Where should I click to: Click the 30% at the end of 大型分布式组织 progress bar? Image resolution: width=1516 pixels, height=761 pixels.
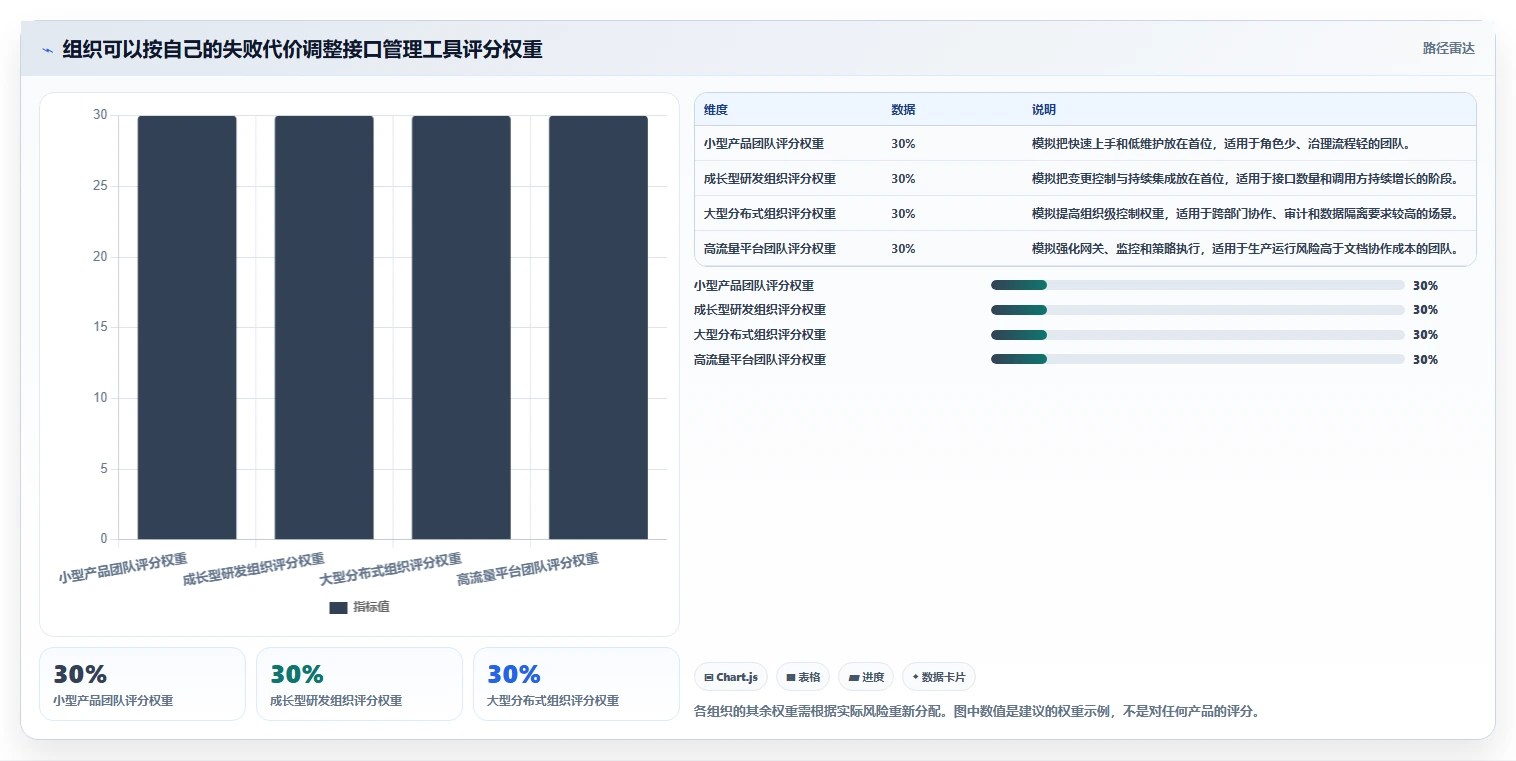click(x=1425, y=335)
